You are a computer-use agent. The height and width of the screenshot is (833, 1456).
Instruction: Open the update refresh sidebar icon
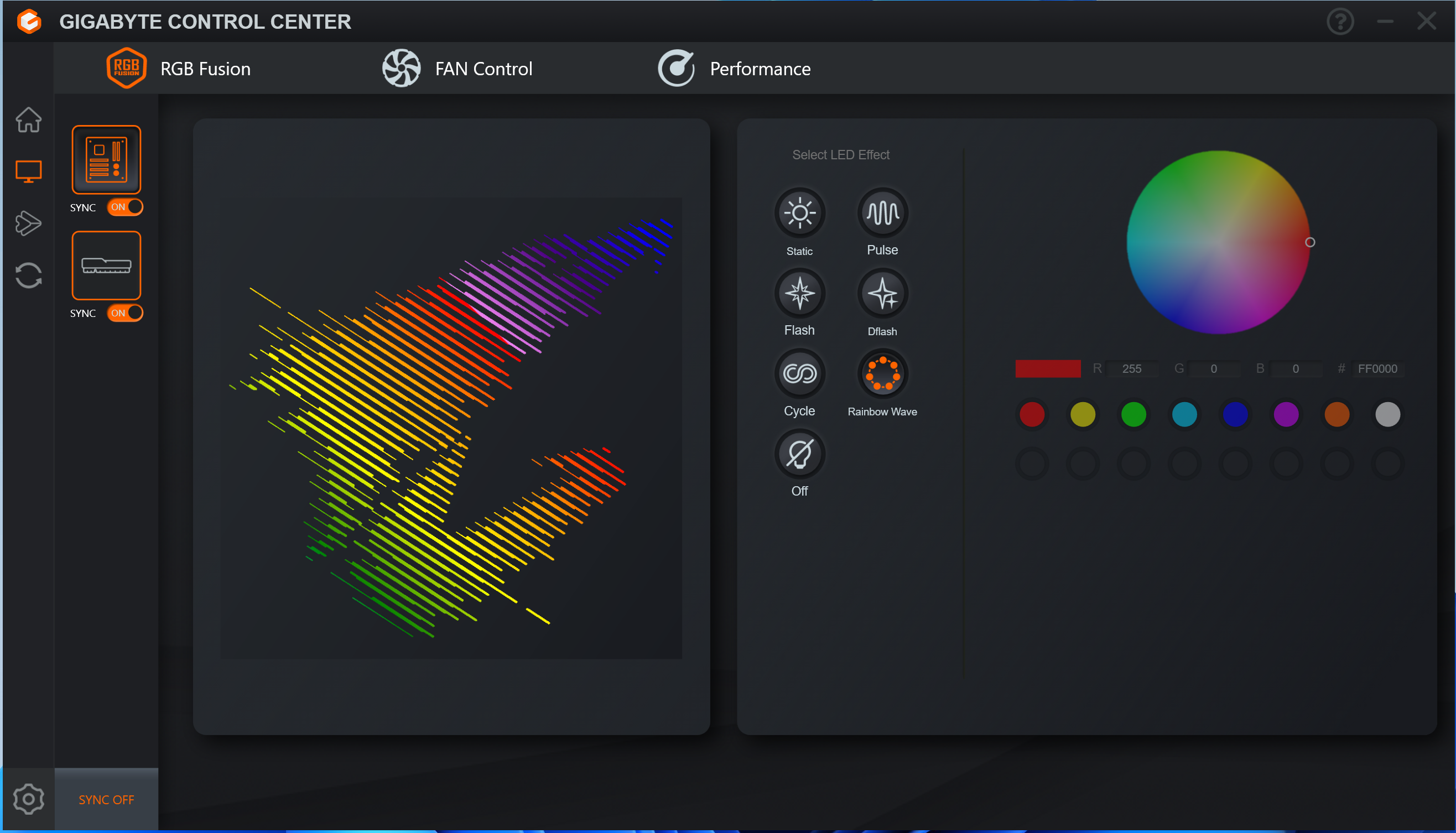click(x=28, y=275)
